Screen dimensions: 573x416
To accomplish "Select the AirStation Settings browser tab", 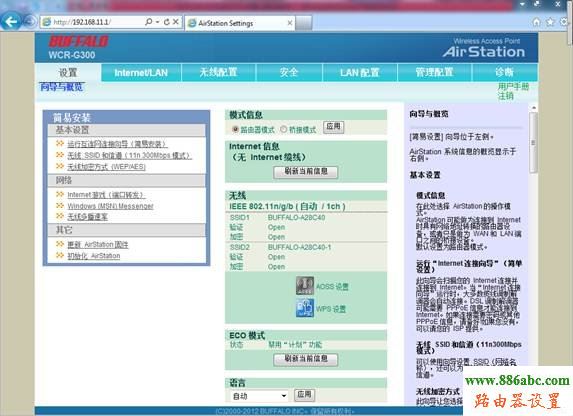I will coord(239,23).
